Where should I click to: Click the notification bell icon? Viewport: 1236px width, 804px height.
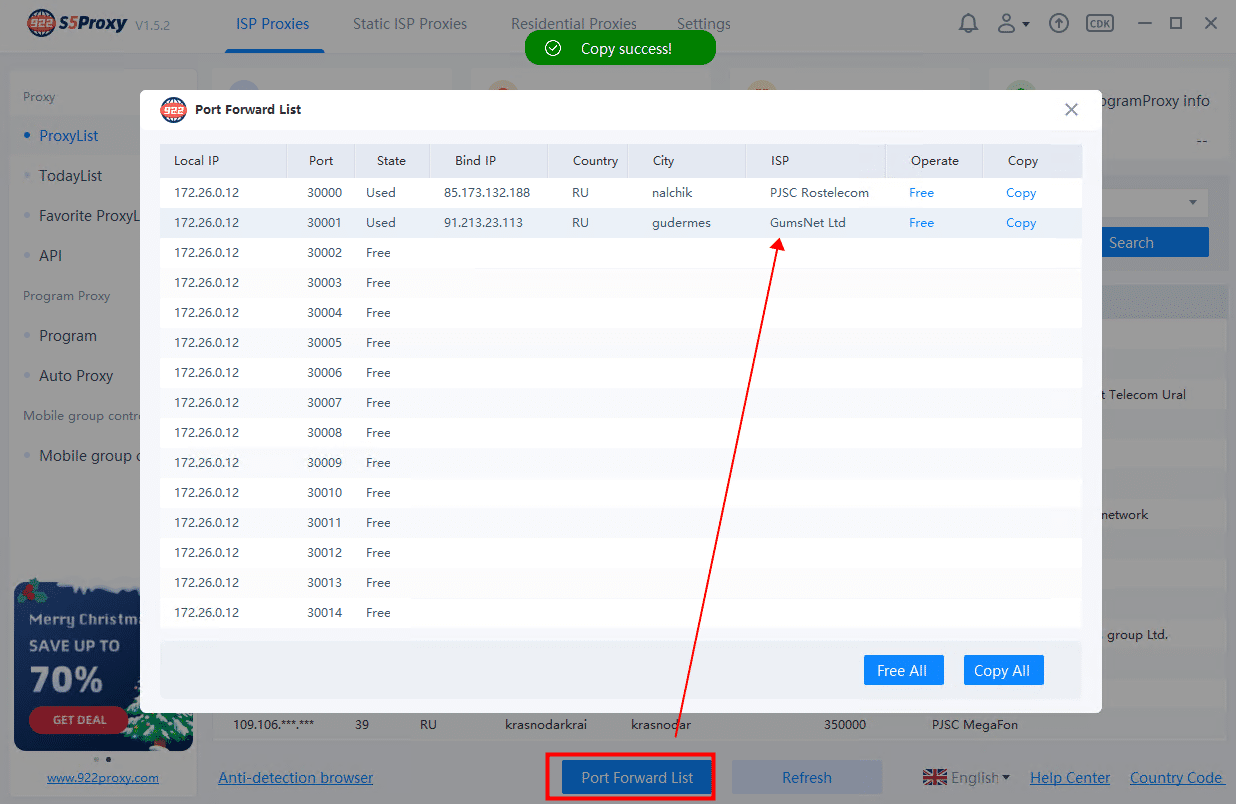968,23
